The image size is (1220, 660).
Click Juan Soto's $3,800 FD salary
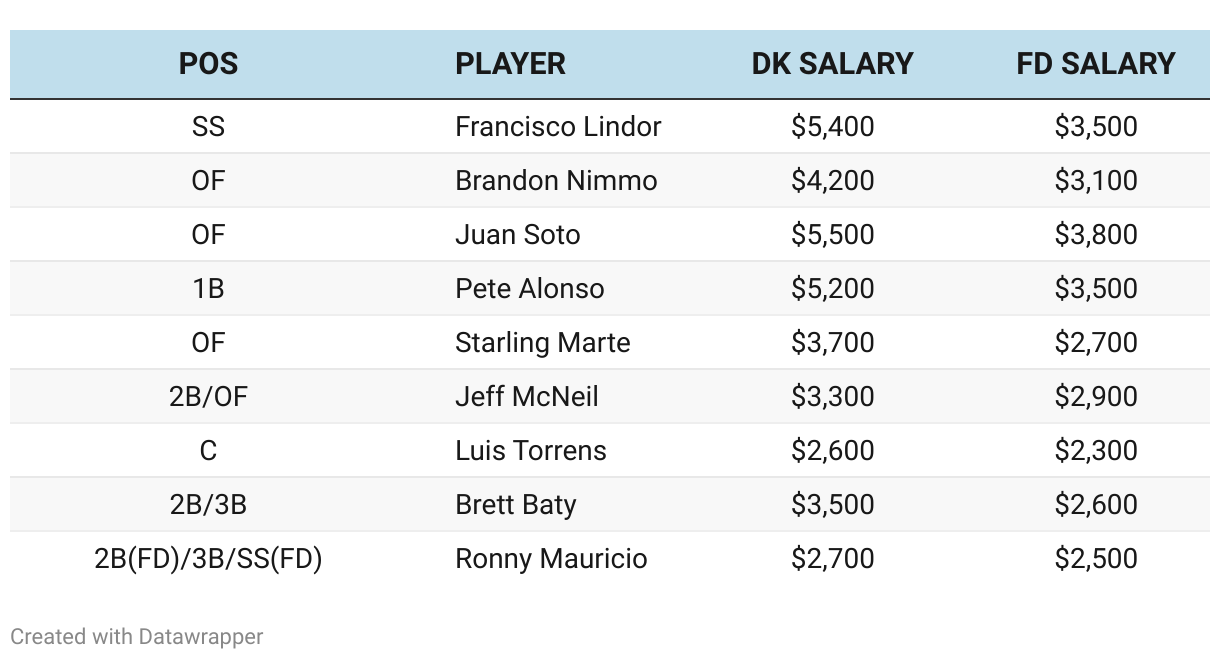point(1095,235)
